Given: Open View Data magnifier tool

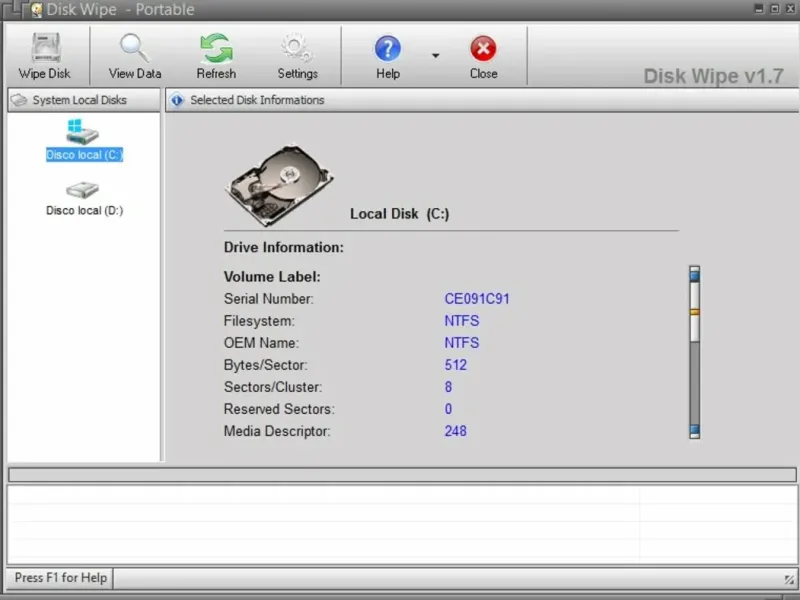Looking at the screenshot, I should (135, 48).
